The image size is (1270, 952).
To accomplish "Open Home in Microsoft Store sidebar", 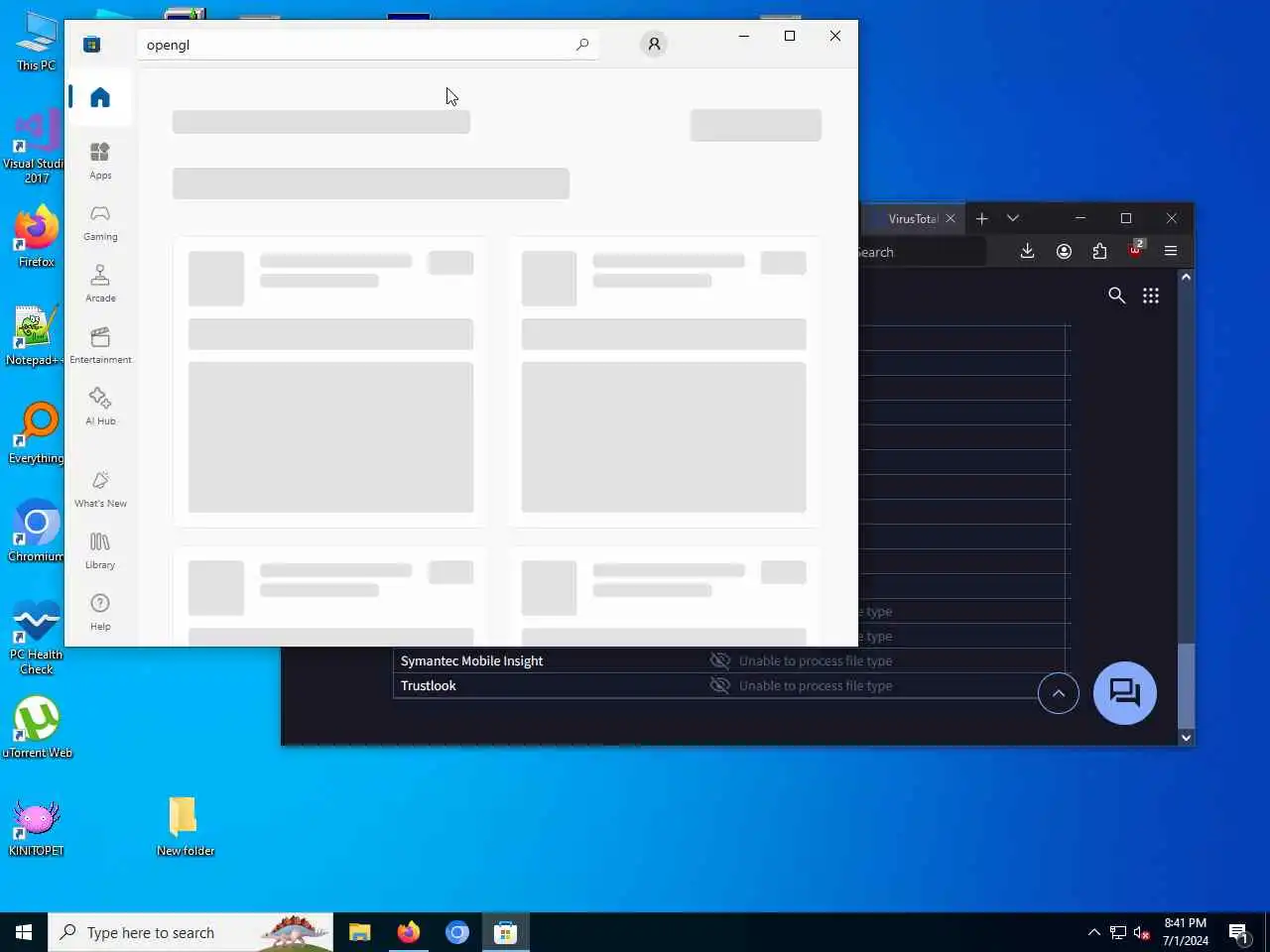I will pos(99,97).
